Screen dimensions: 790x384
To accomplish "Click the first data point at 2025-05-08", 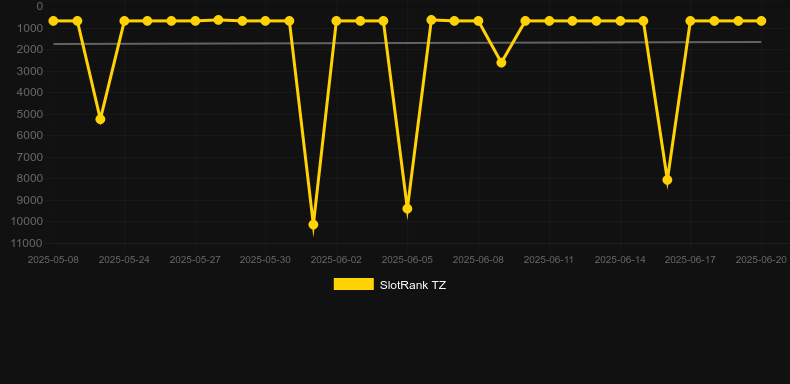I will (x=53, y=21).
